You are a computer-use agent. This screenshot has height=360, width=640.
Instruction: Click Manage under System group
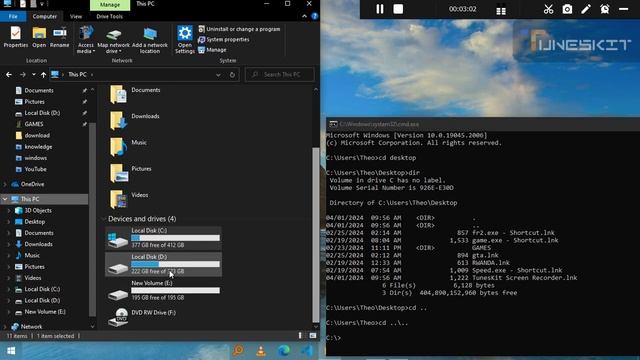(212, 50)
